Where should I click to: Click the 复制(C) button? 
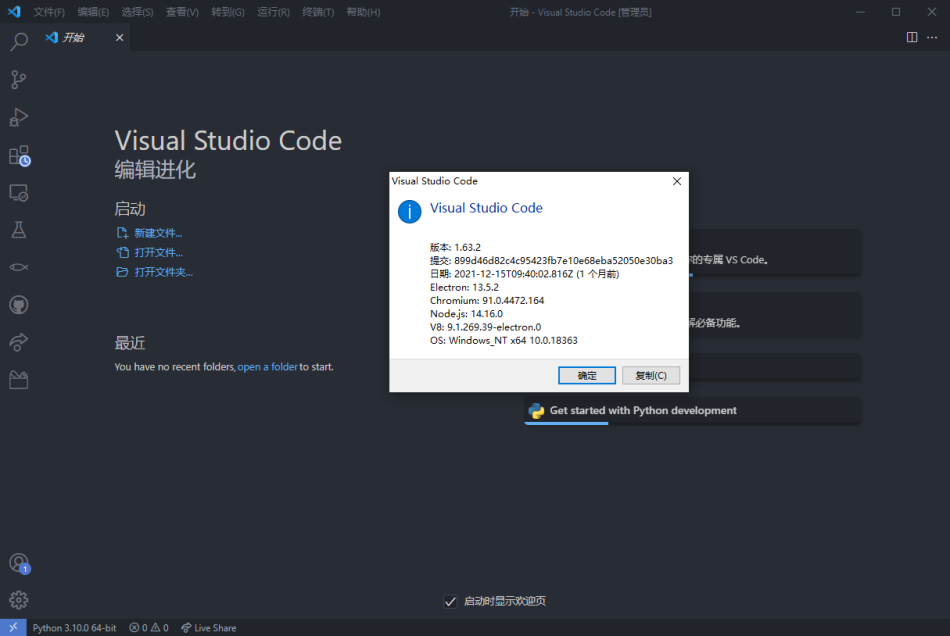pyautogui.click(x=651, y=376)
